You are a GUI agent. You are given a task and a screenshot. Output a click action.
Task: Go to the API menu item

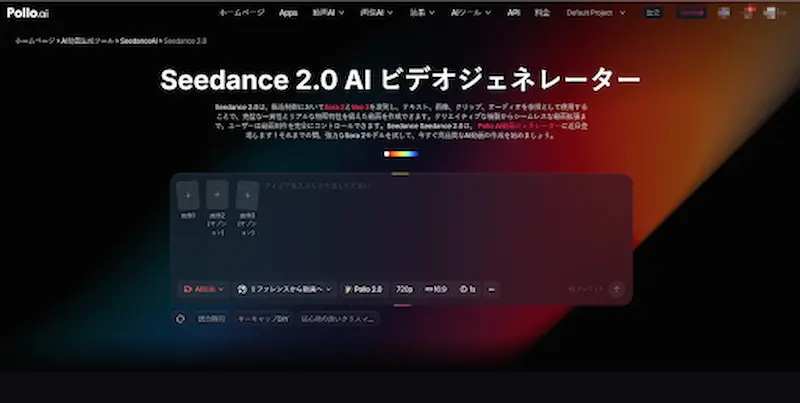513,13
